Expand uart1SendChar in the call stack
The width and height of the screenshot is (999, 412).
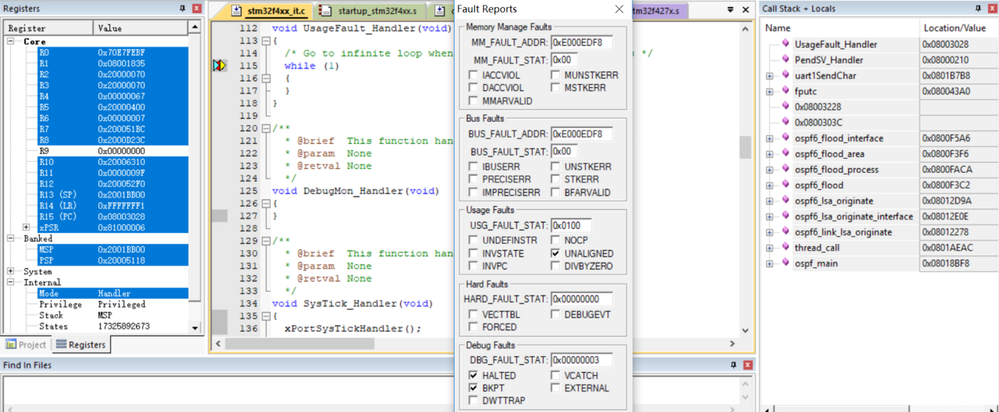[x=770, y=76]
